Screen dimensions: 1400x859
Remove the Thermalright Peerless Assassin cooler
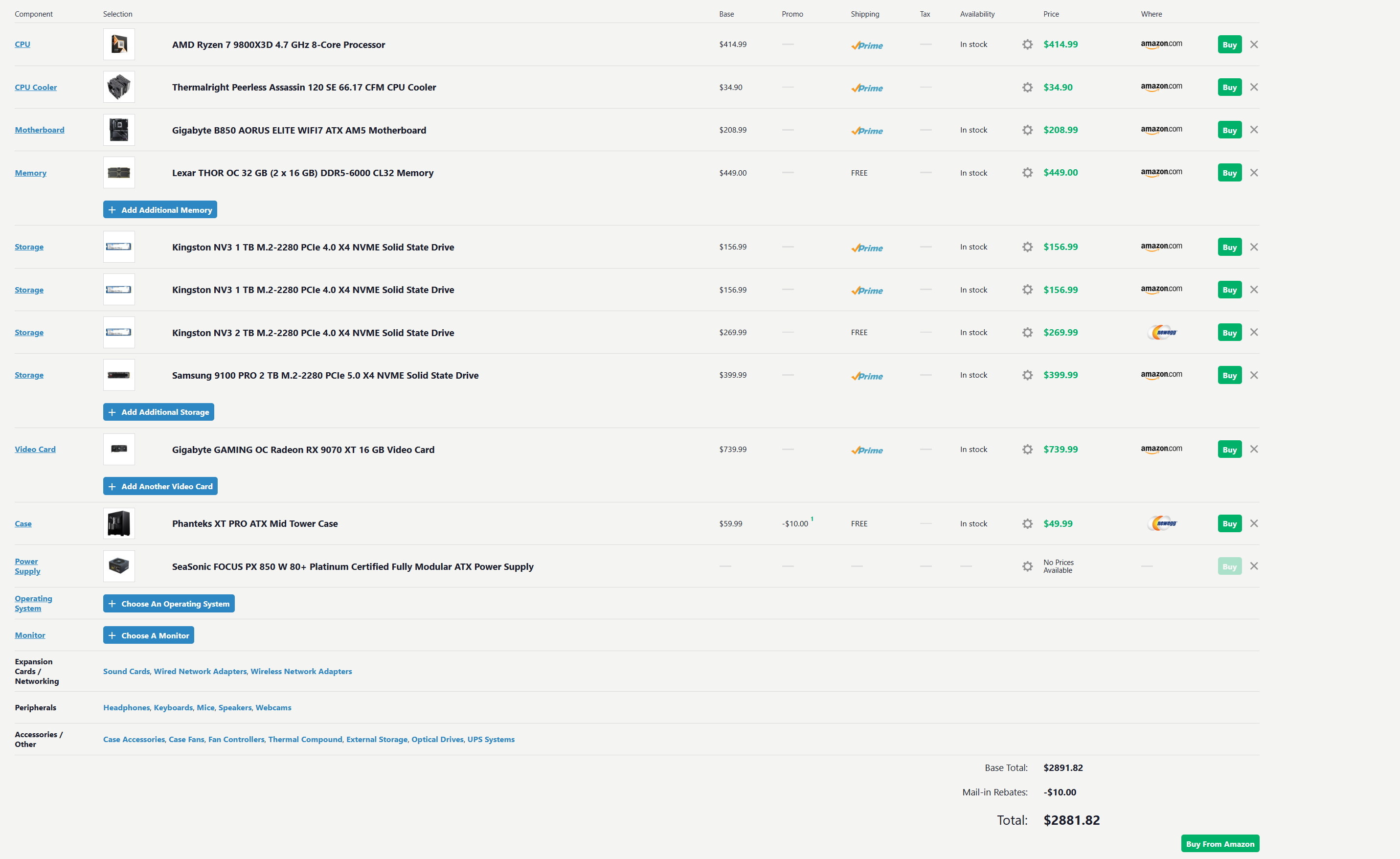[1254, 87]
